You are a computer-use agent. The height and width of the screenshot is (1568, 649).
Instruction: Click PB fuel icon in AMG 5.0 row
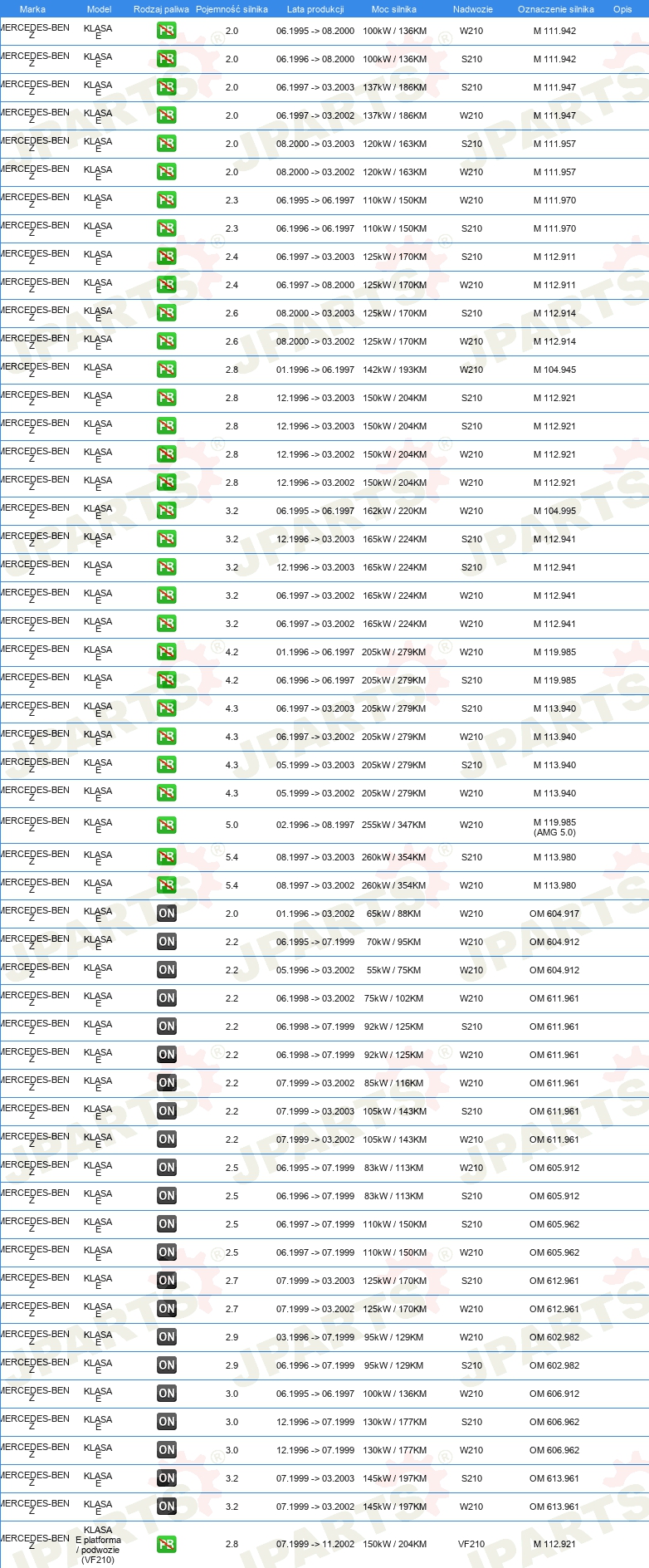167,826
